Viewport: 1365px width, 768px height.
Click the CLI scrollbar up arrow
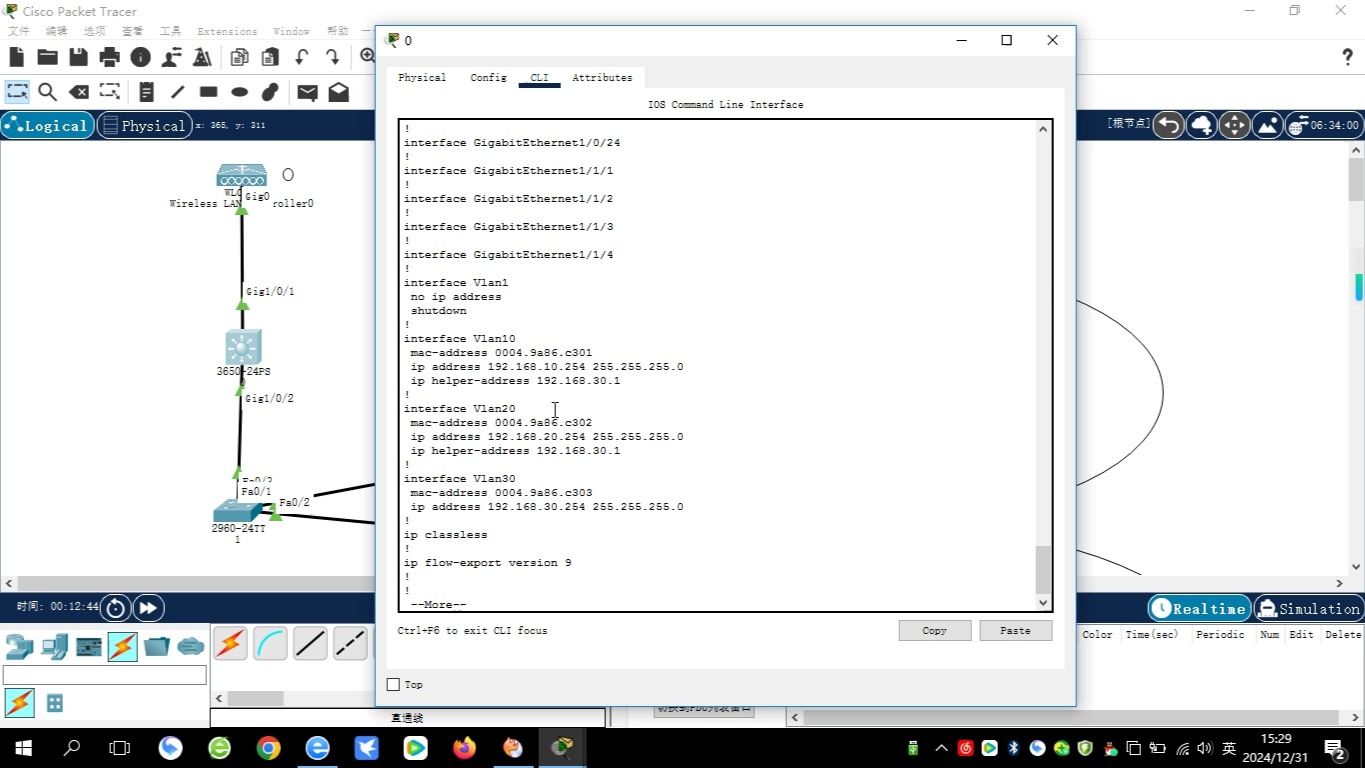[1044, 129]
